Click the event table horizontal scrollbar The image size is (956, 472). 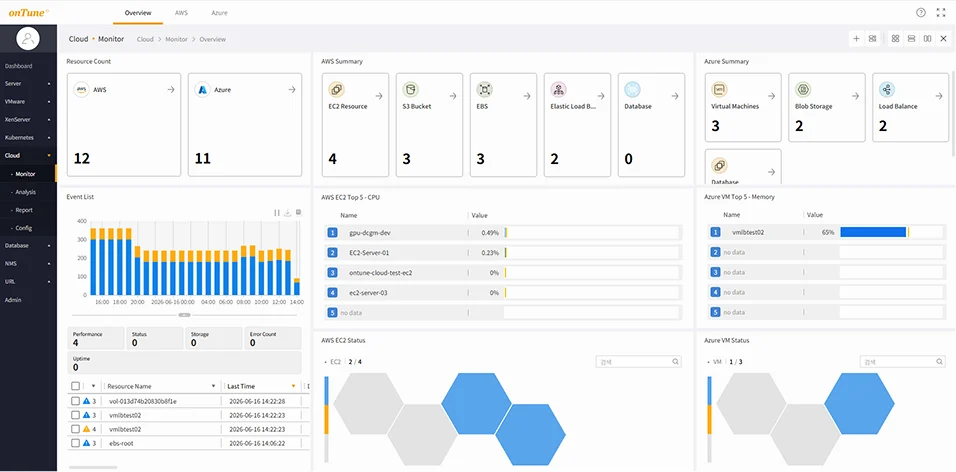(93, 468)
